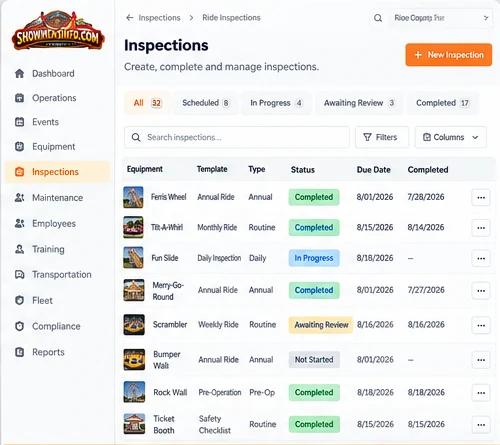
Task: Click the Fleet shield icon
Action: point(20,300)
